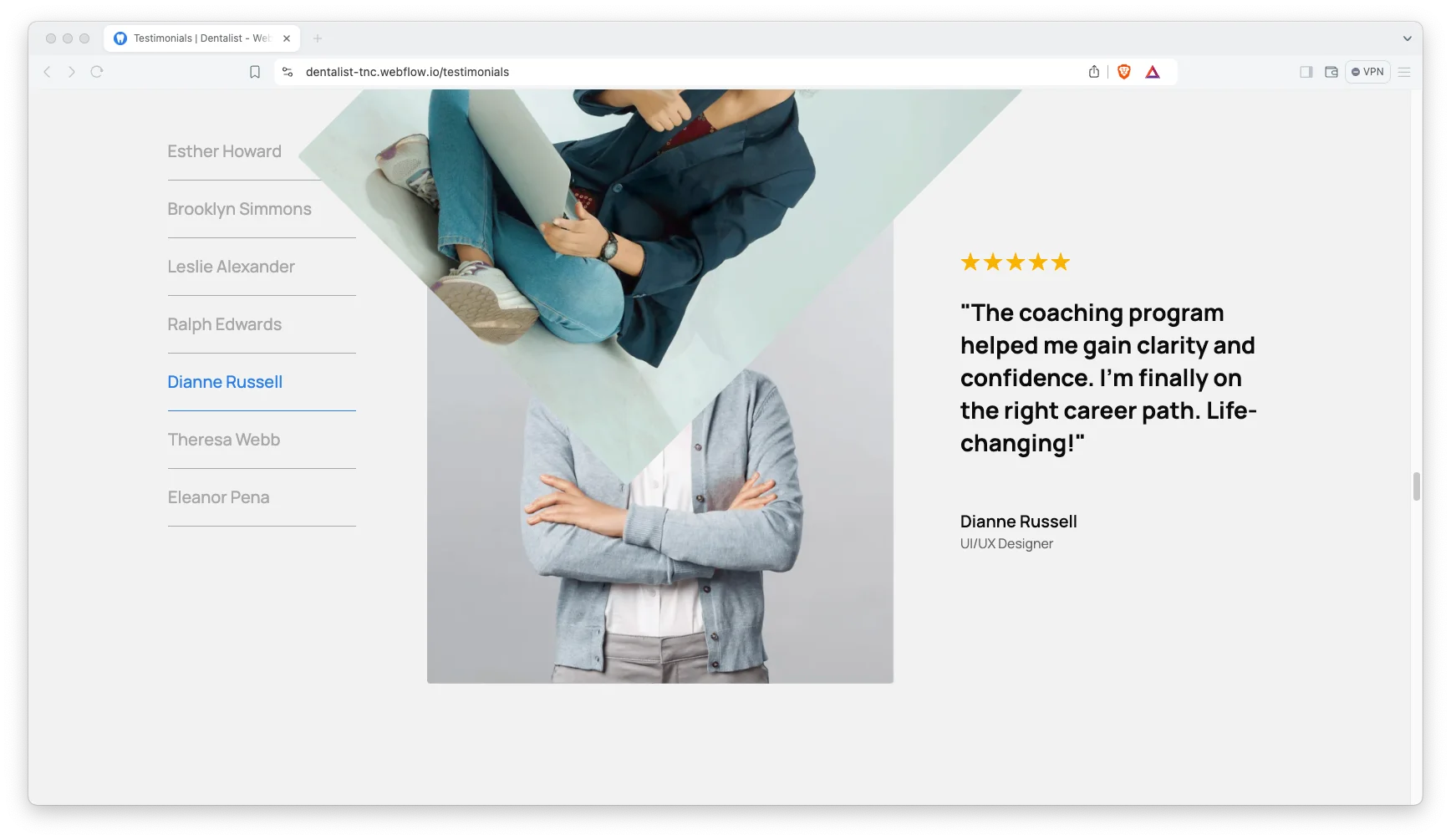View site information icon in address bar
Screen dimensions: 1451x840
point(288,72)
